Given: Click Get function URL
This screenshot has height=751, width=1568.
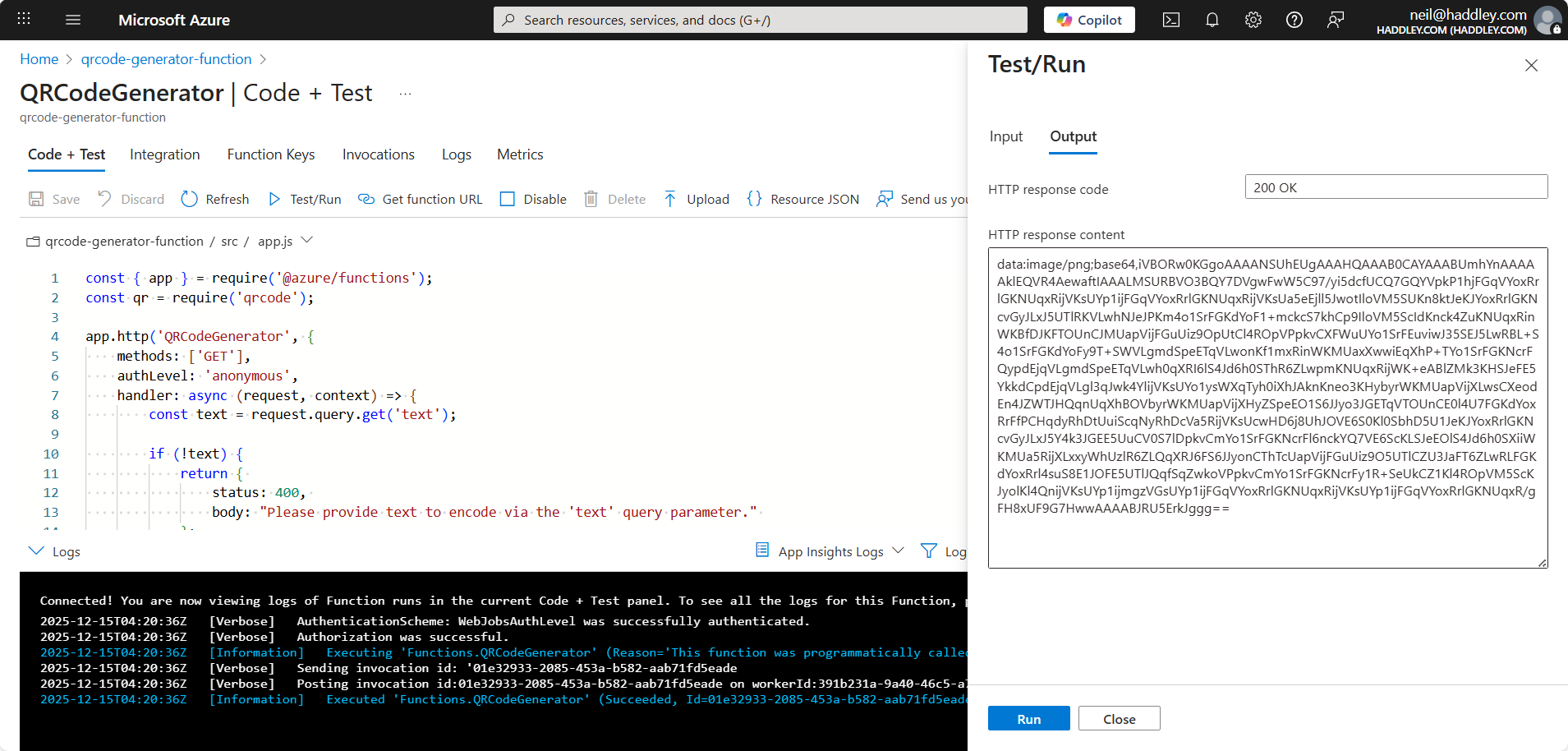Looking at the screenshot, I should point(421,199).
